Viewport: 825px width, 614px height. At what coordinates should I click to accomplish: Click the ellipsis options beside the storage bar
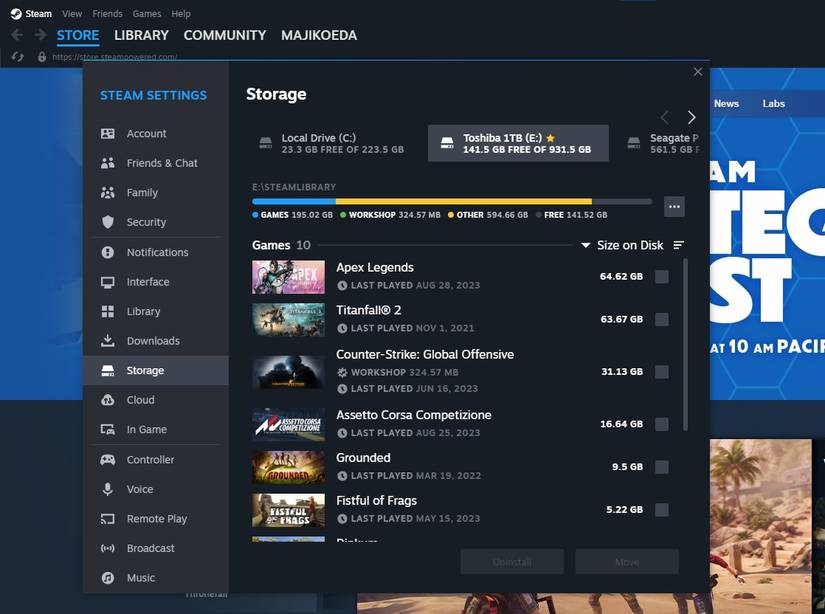[x=674, y=206]
